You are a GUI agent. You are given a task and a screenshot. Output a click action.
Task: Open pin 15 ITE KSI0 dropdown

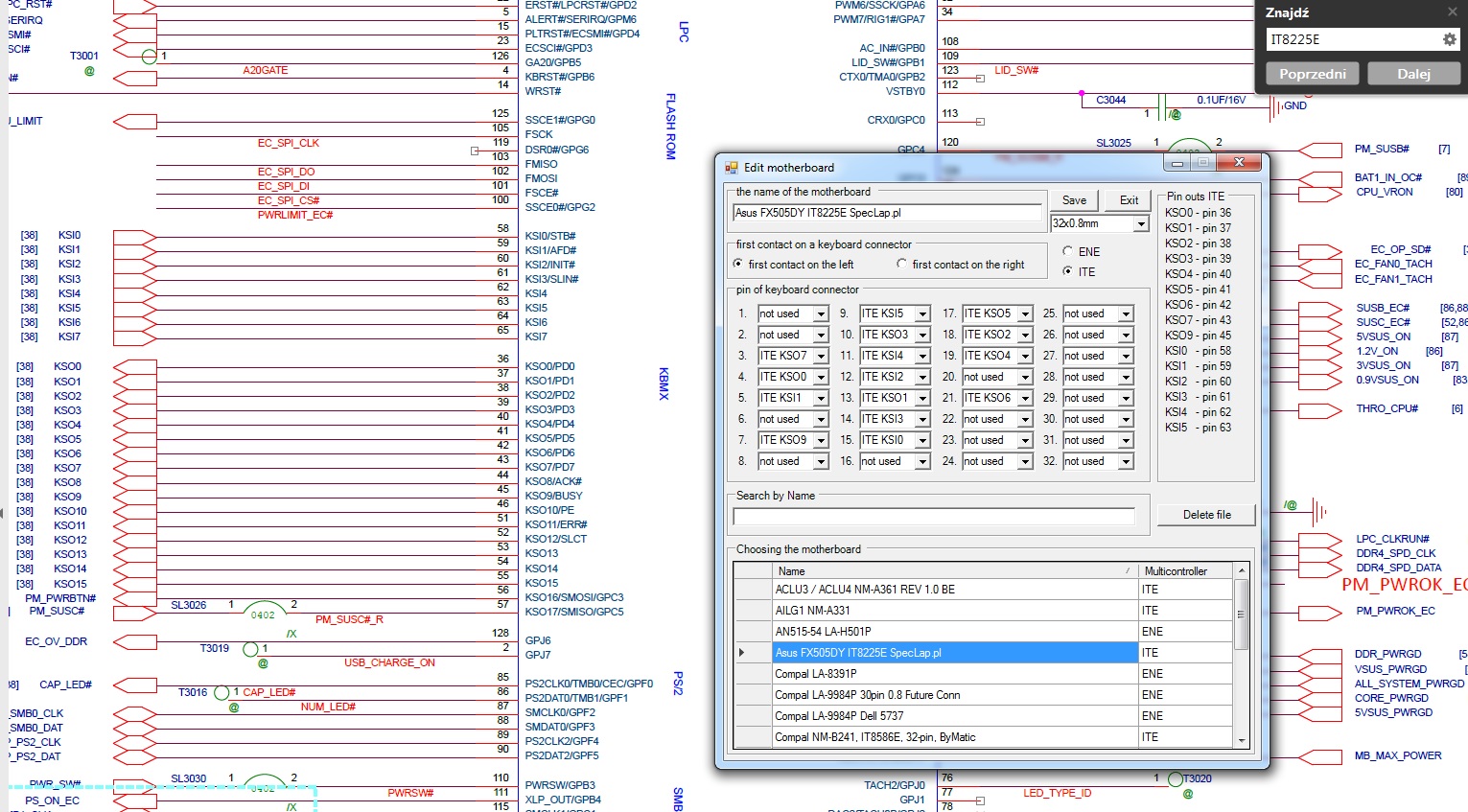click(922, 440)
